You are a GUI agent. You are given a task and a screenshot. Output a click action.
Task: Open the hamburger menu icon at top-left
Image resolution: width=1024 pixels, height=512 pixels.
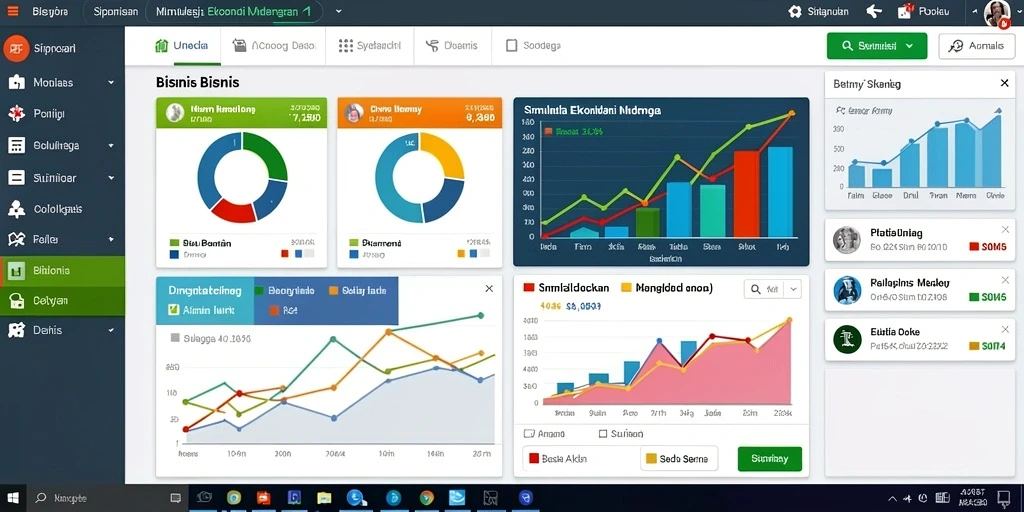coord(12,11)
